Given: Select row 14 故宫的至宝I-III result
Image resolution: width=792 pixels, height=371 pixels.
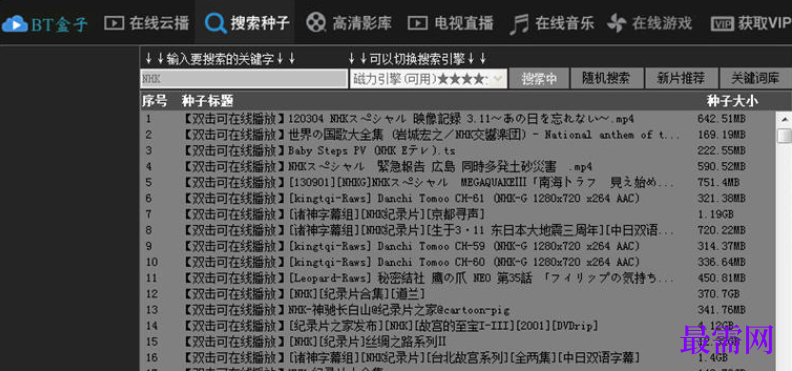Looking at the screenshot, I should [458, 326].
